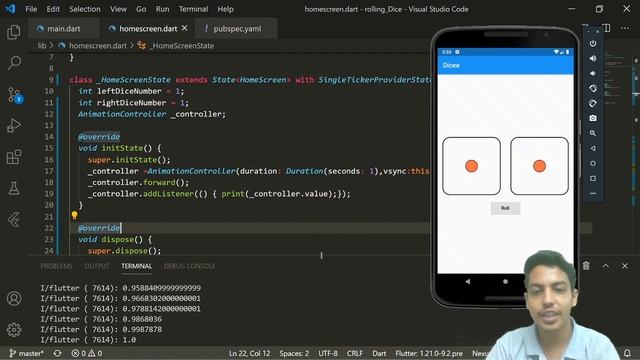Click the emulator power button
Image resolution: width=640 pixels, height=360 pixels.
pyautogui.click(x=593, y=43)
